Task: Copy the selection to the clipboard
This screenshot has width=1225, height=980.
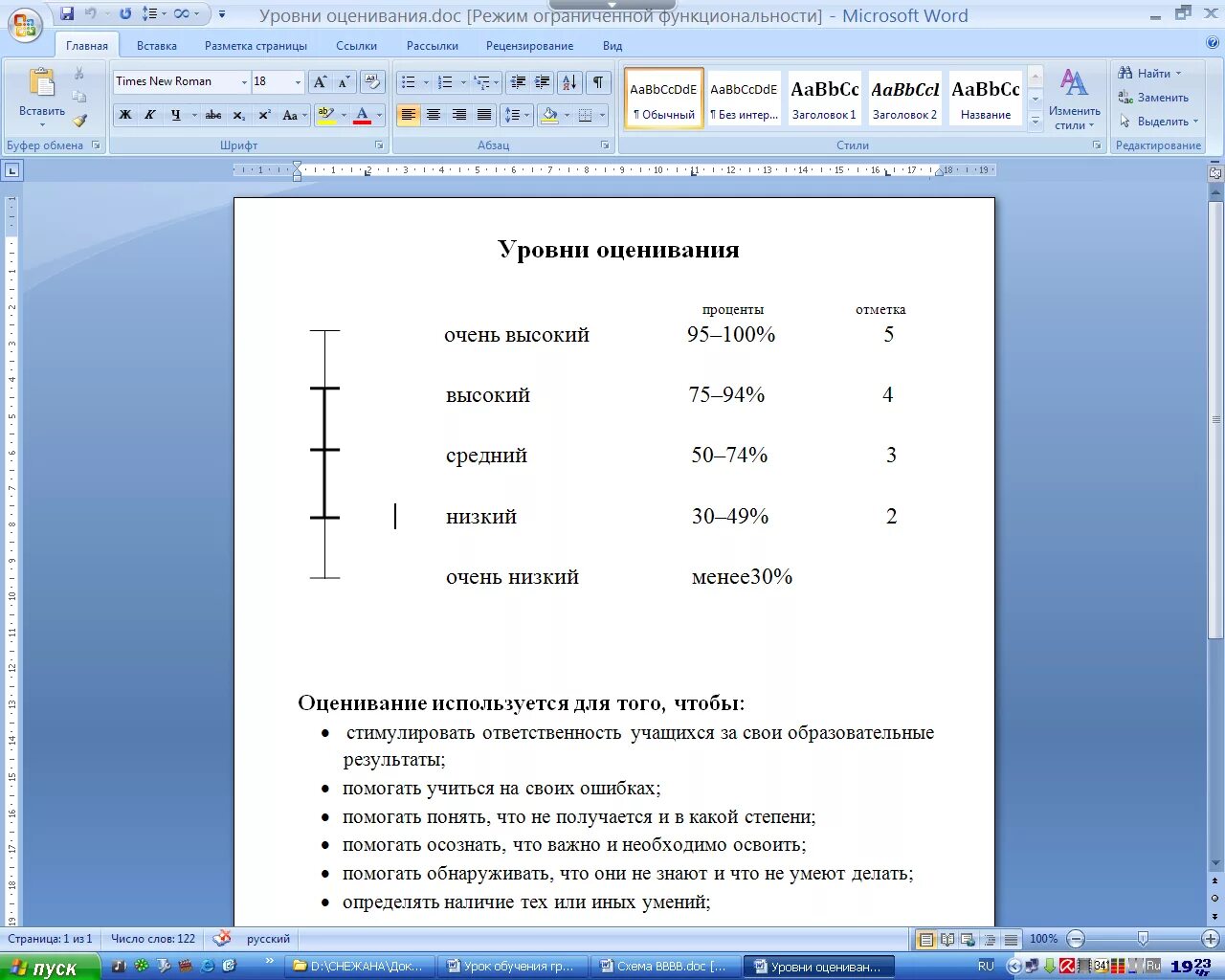Action: tap(79, 97)
